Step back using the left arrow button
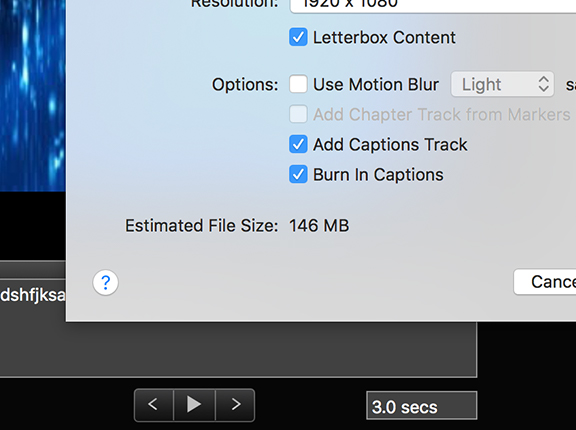This screenshot has width=576, height=430. (154, 405)
